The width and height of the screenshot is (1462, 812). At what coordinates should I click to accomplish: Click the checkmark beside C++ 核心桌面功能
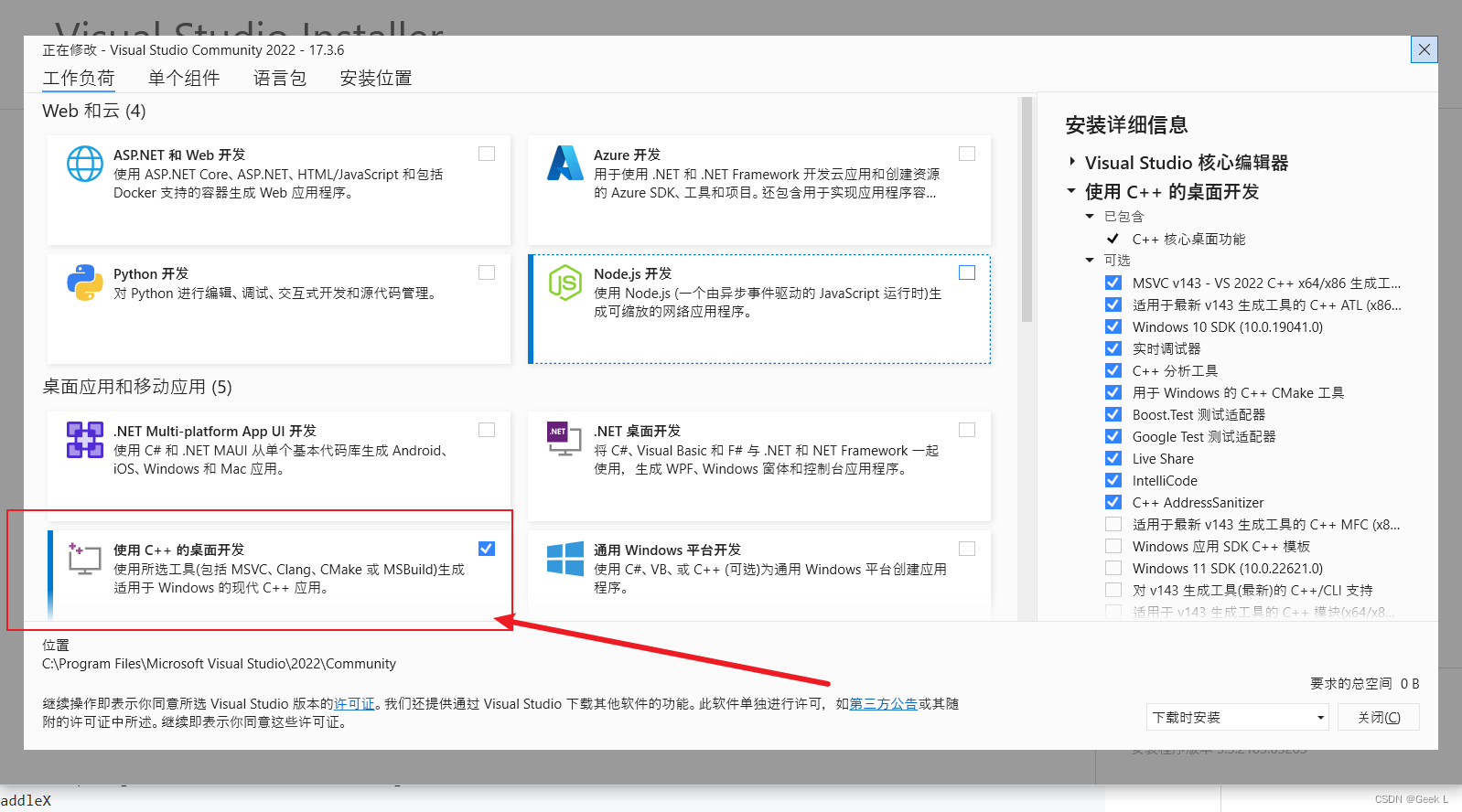1113,239
